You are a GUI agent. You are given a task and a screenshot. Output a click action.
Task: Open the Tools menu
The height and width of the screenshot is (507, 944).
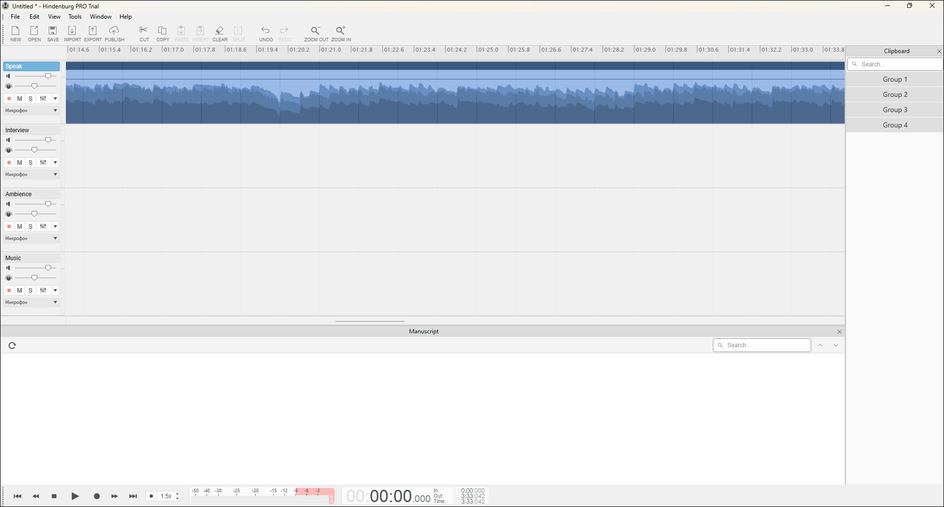tap(75, 17)
